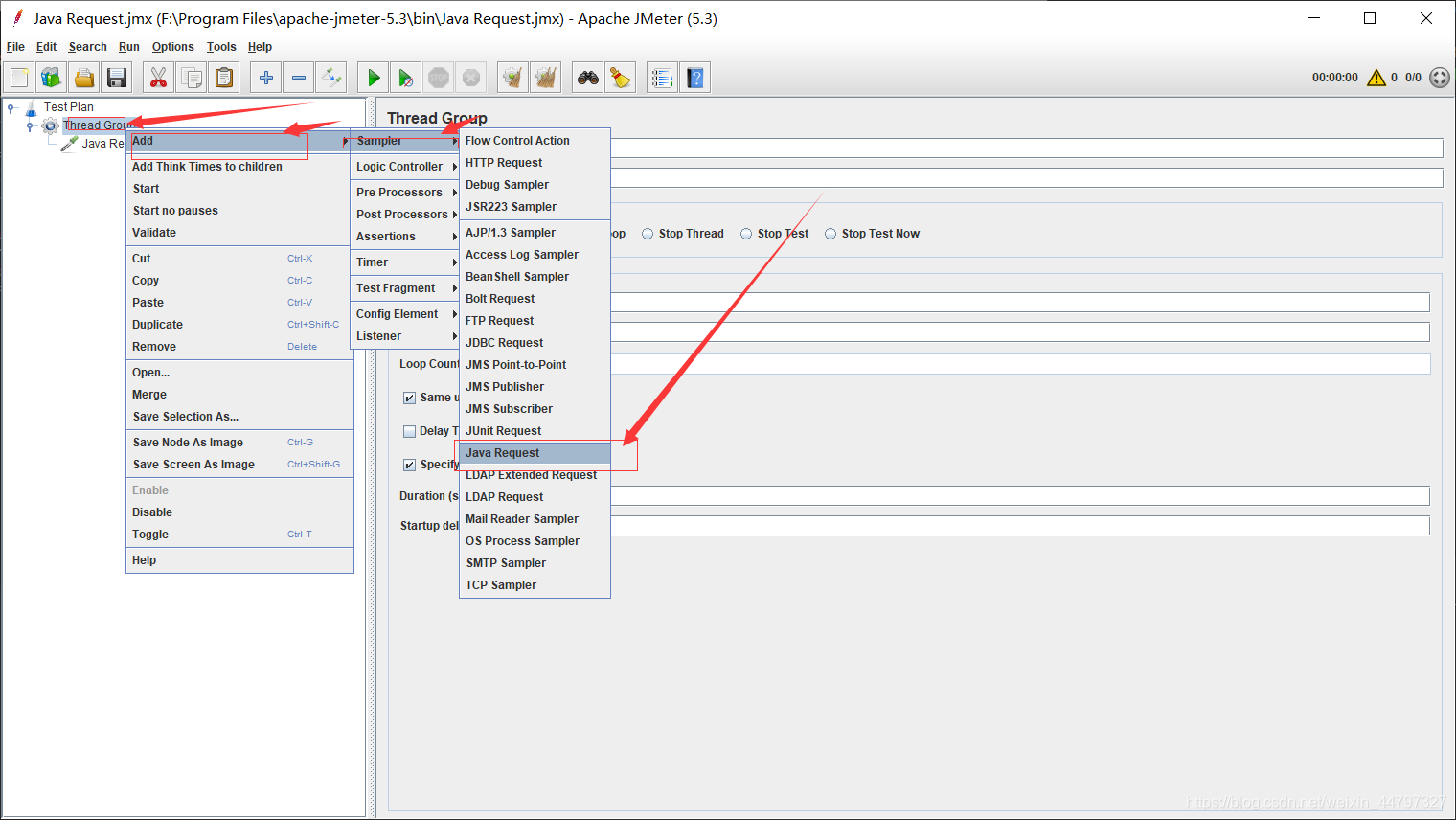Collapse all nodes with minus icon
Viewport: 1456px width, 820px height.
tap(299, 78)
